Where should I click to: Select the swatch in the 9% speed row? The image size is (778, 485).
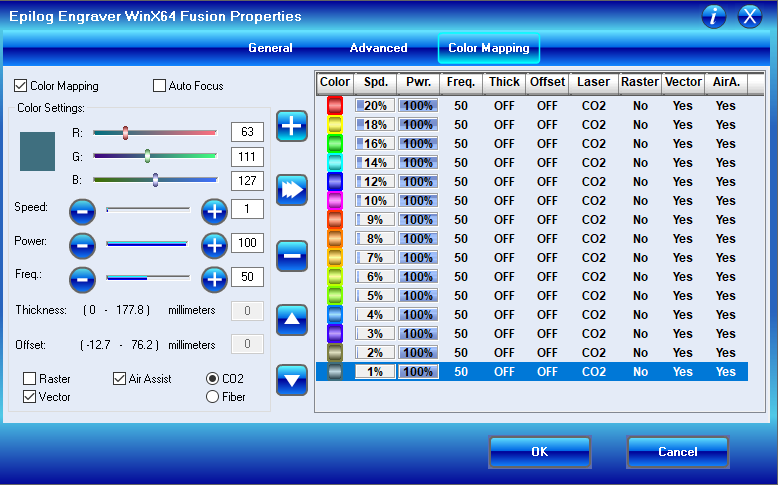(335, 219)
